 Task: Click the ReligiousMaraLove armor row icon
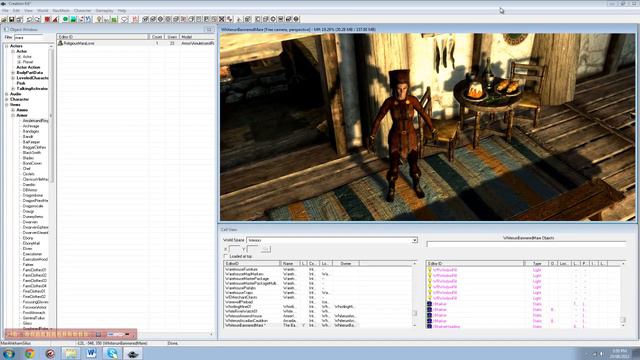point(60,43)
